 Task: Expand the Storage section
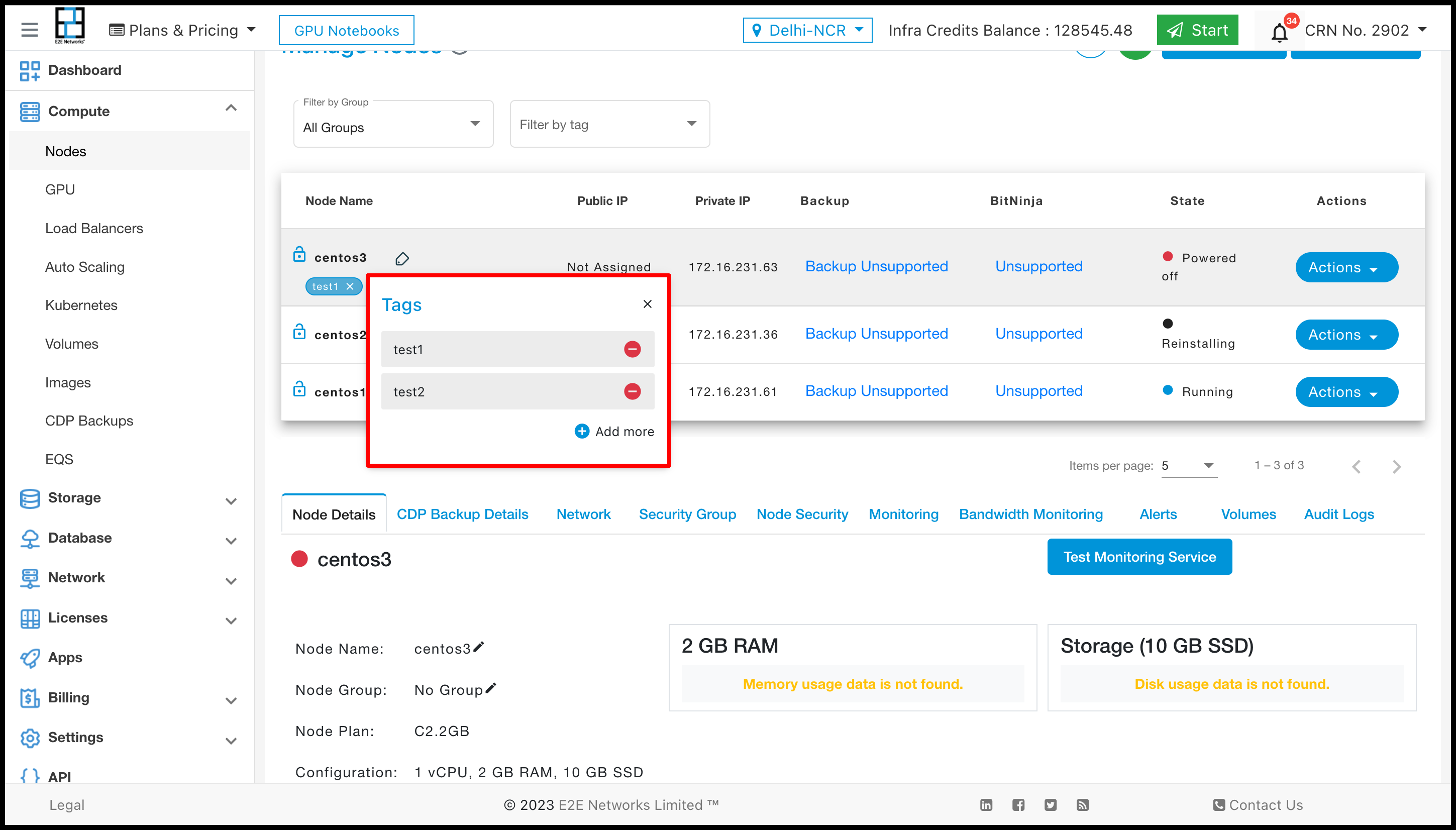pyautogui.click(x=231, y=501)
